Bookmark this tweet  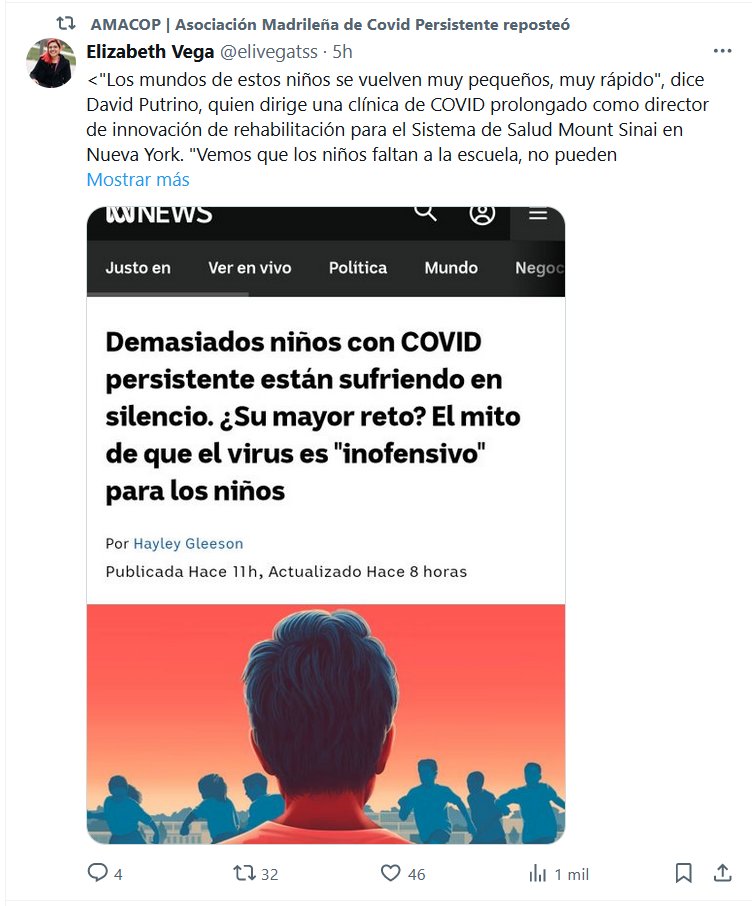click(684, 872)
